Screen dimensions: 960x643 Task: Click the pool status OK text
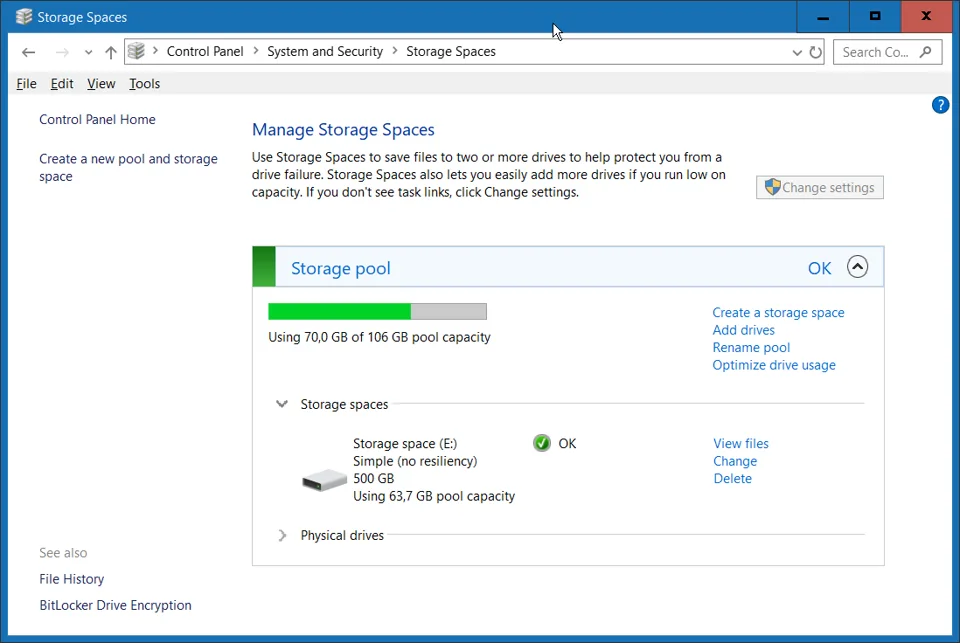click(x=819, y=268)
